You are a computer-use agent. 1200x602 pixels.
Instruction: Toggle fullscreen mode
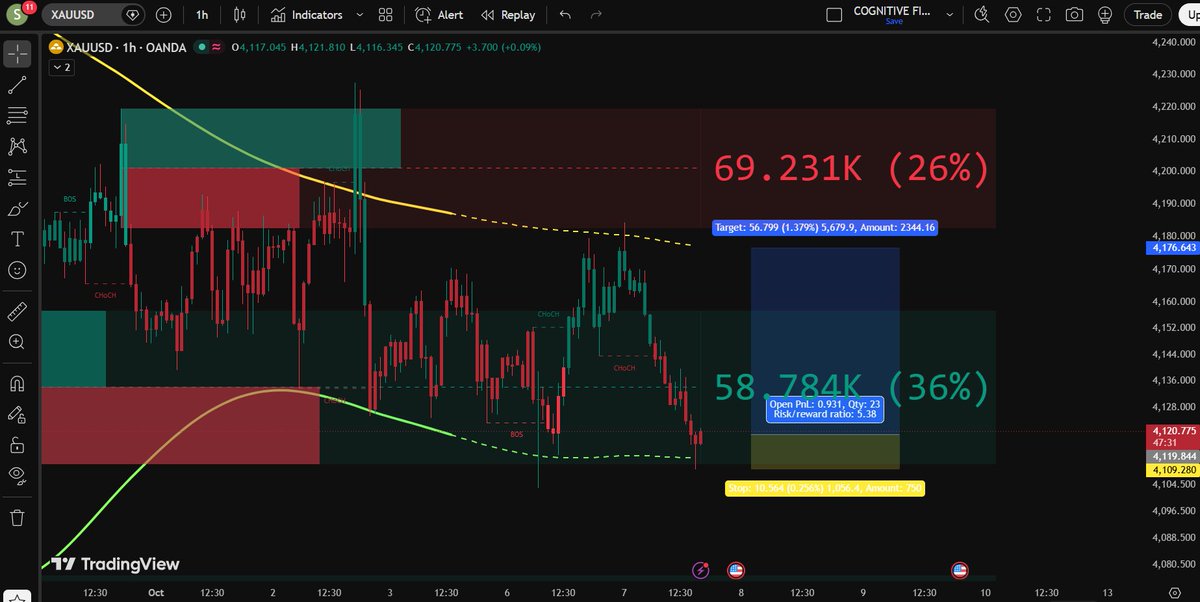(1043, 15)
